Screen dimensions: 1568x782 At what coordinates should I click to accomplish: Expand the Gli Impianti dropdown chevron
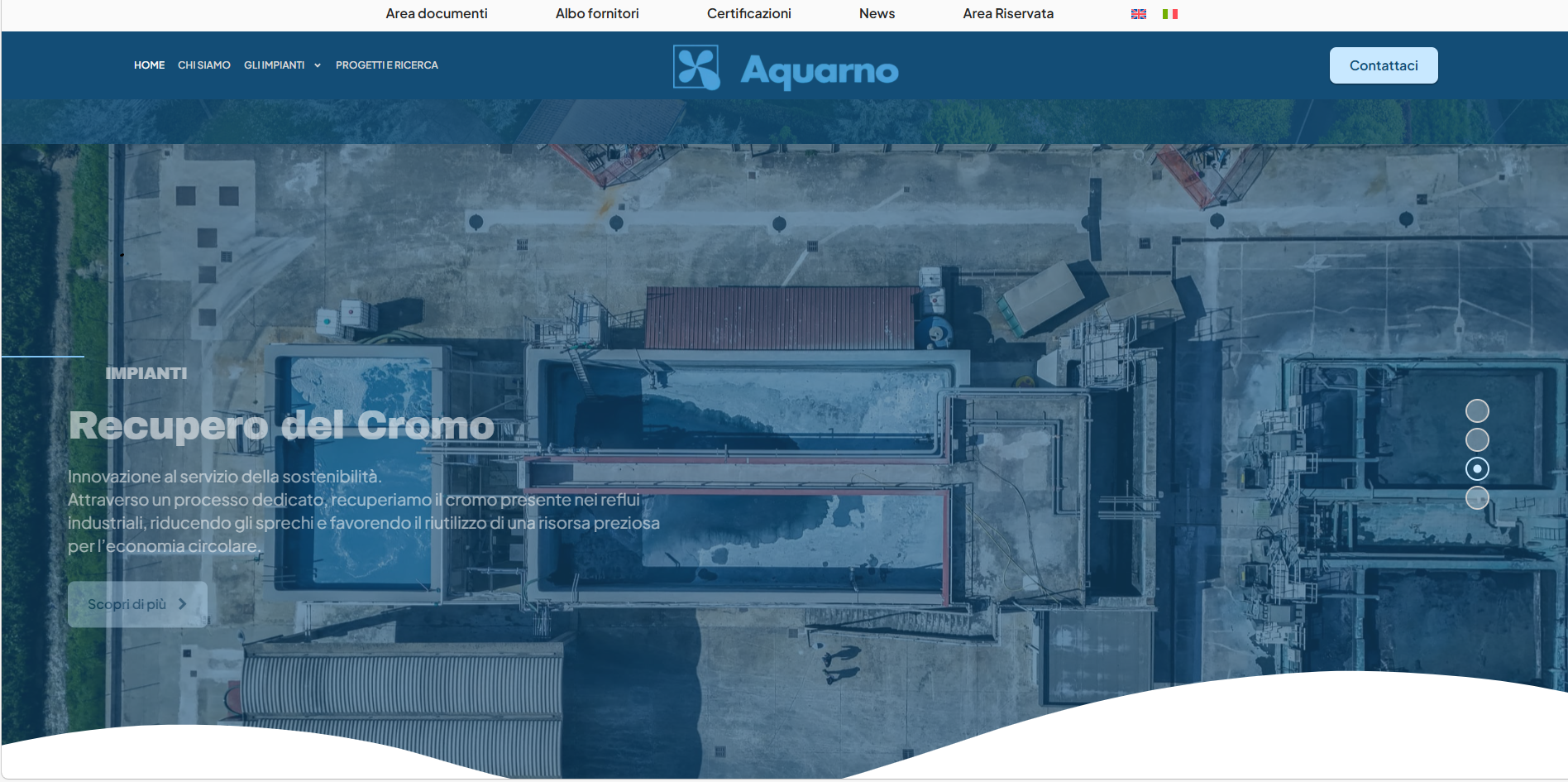[x=318, y=65]
